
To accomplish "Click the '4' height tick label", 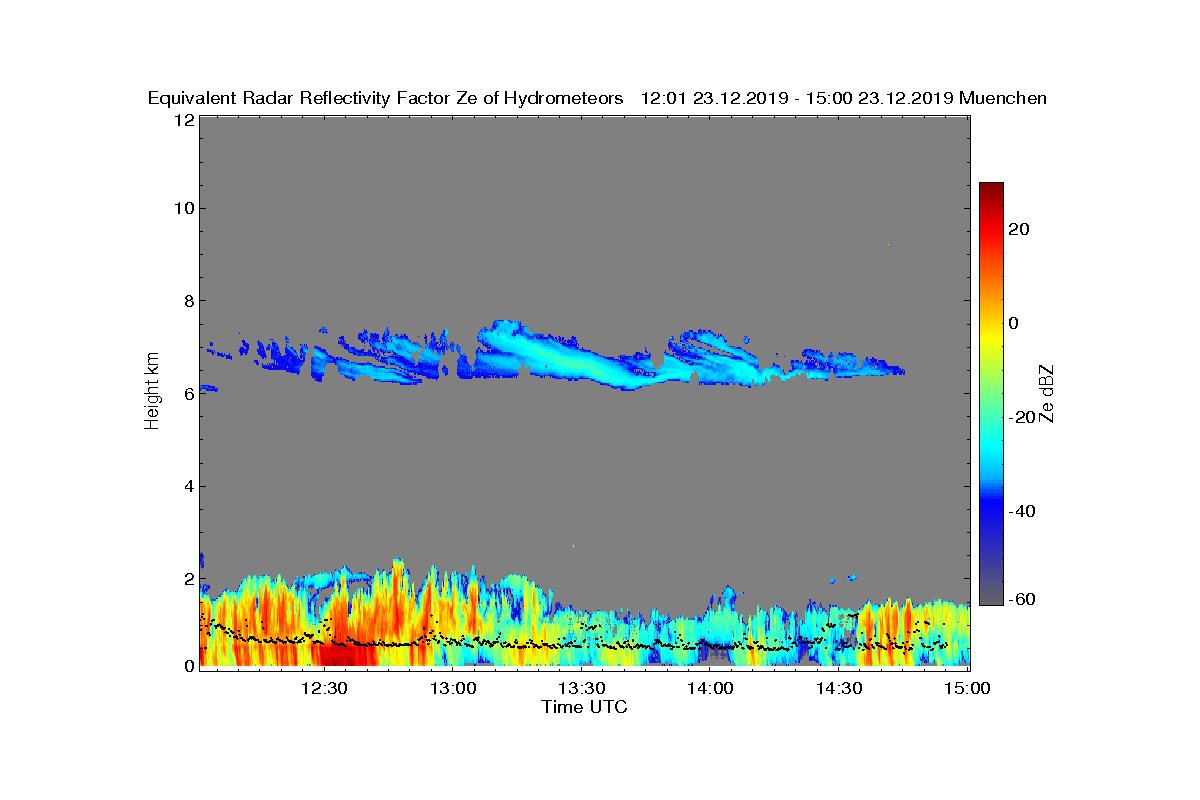I will pos(187,486).
